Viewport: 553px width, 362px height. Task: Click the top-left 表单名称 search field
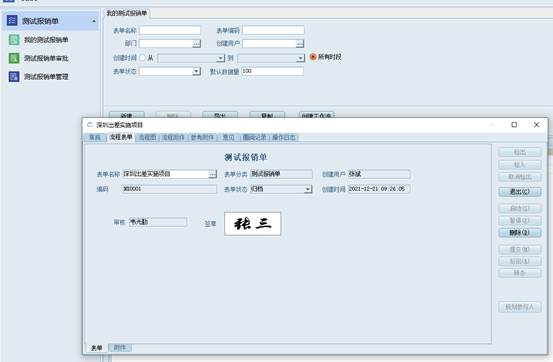[x=170, y=30]
